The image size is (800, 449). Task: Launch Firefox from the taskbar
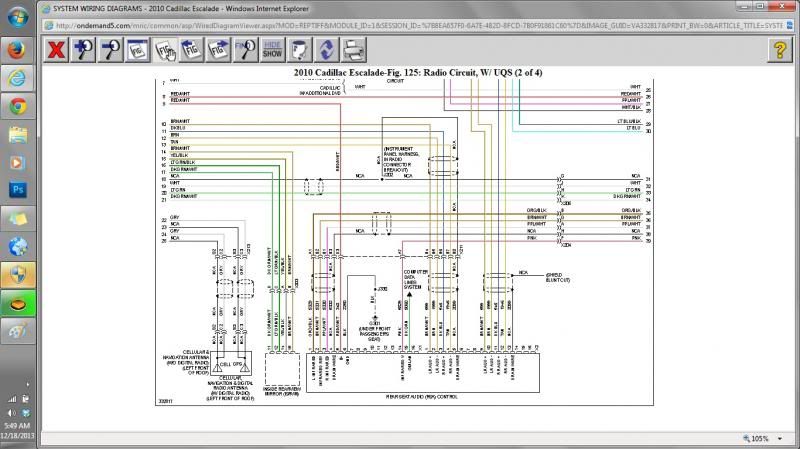click(x=17, y=50)
